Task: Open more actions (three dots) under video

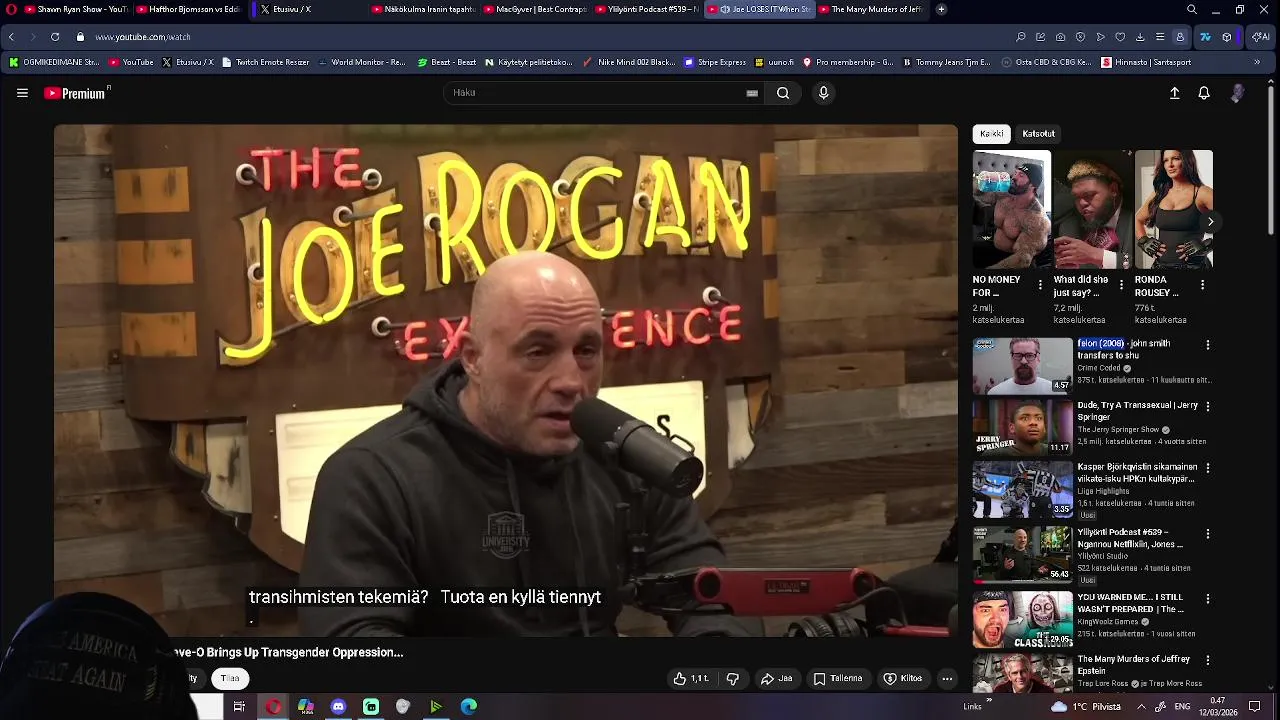Action: (x=947, y=679)
